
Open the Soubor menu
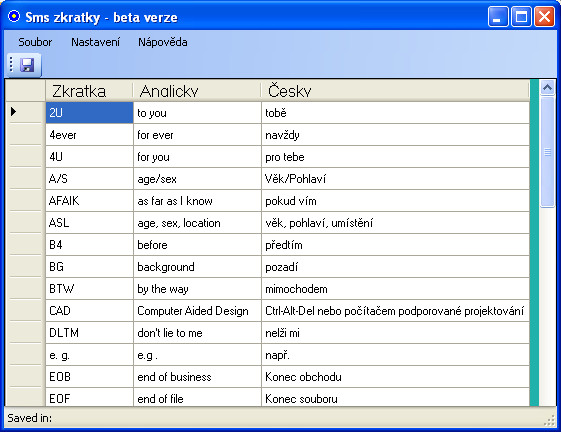35,42
